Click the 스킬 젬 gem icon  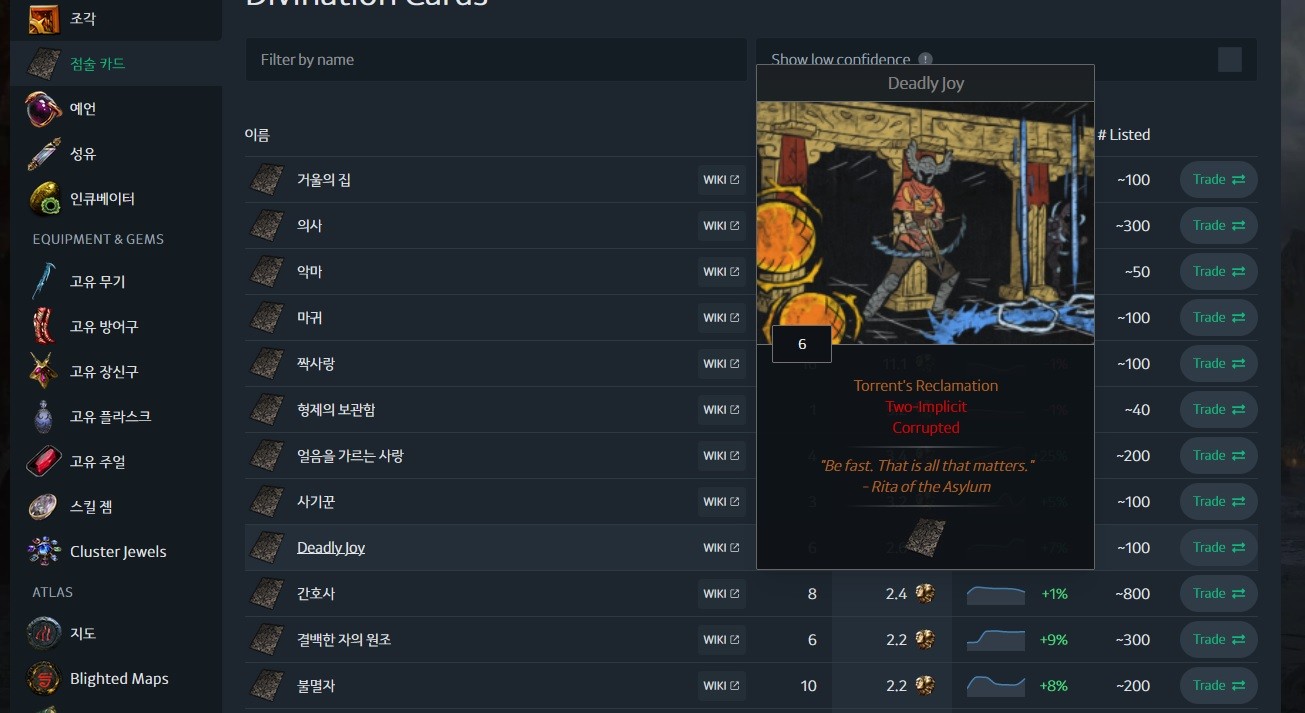(x=44, y=507)
